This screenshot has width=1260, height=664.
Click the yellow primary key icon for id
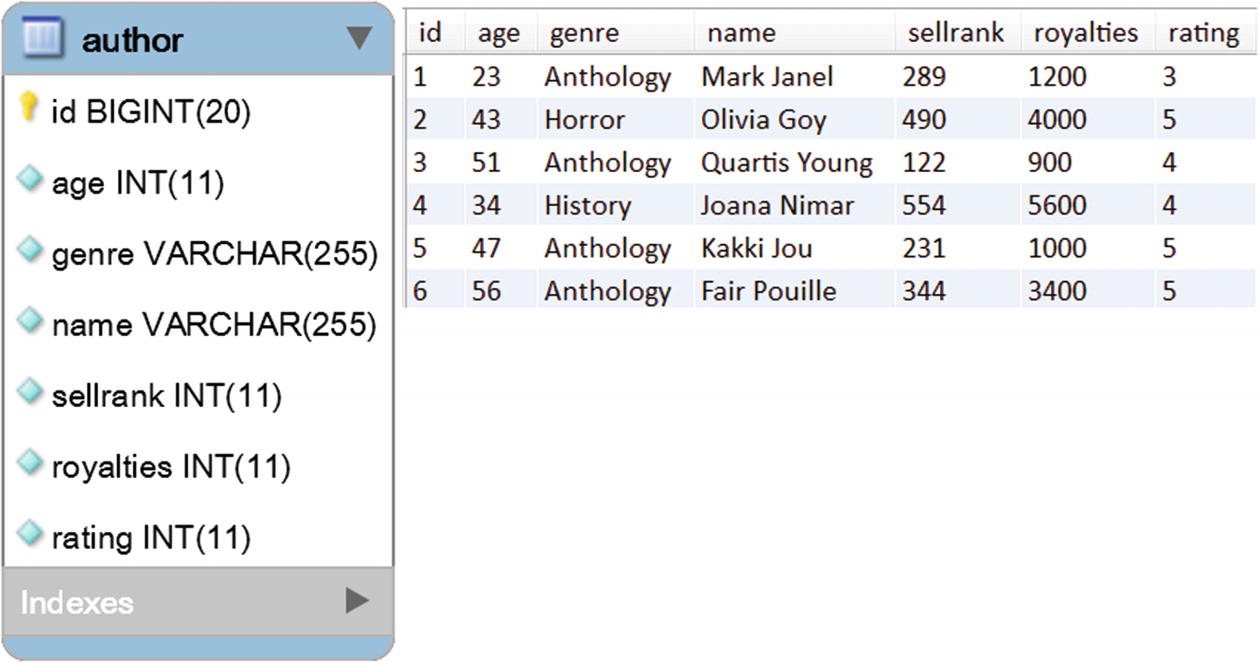tap(30, 109)
